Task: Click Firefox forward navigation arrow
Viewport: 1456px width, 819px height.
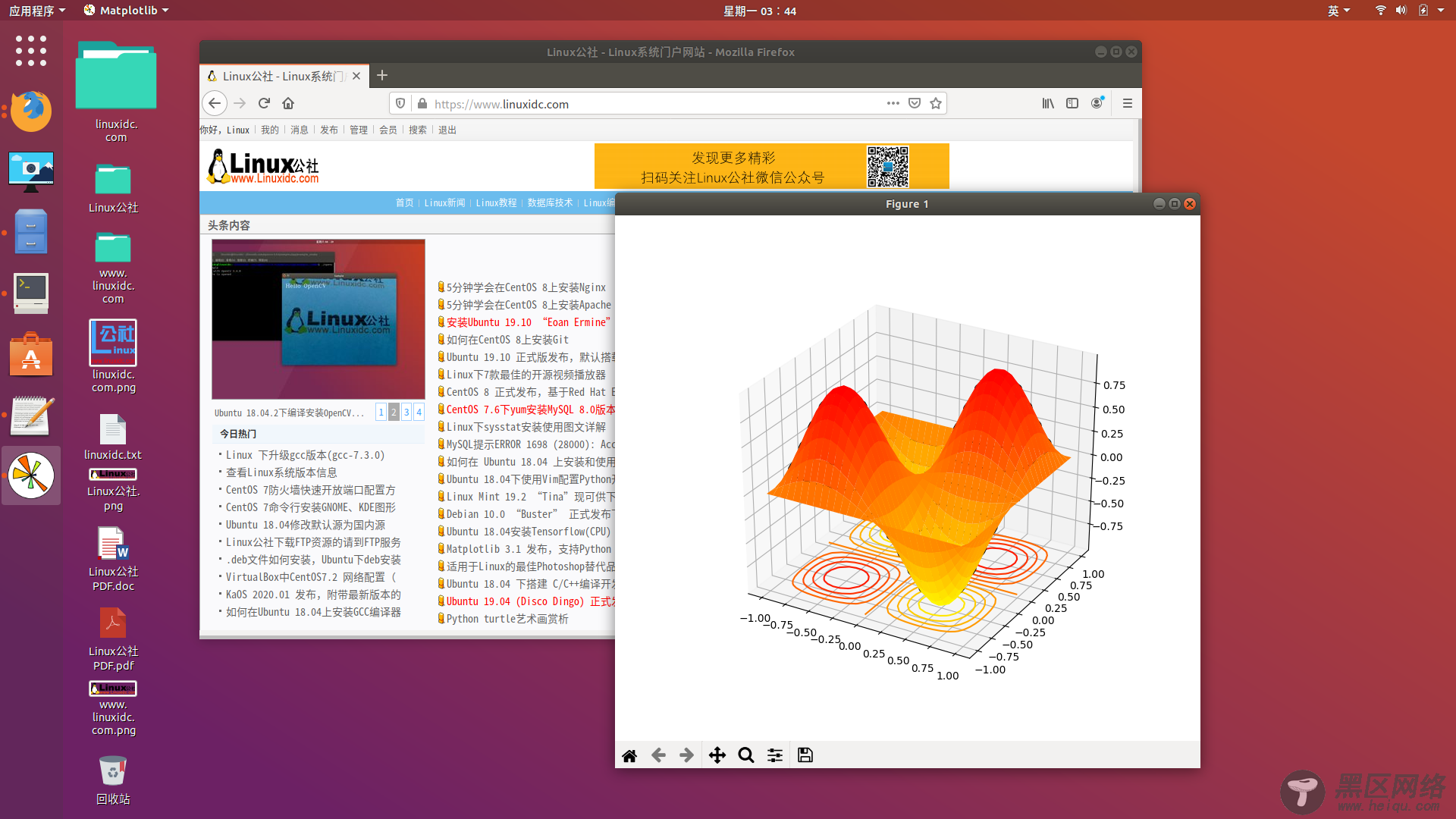Action: coord(240,103)
